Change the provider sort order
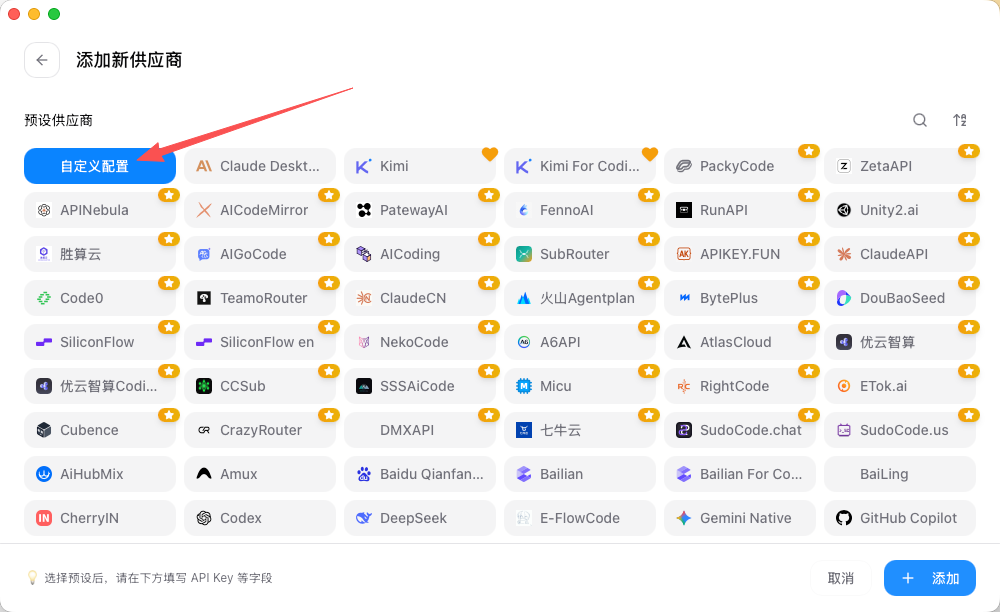This screenshot has width=1000, height=612. point(960,120)
